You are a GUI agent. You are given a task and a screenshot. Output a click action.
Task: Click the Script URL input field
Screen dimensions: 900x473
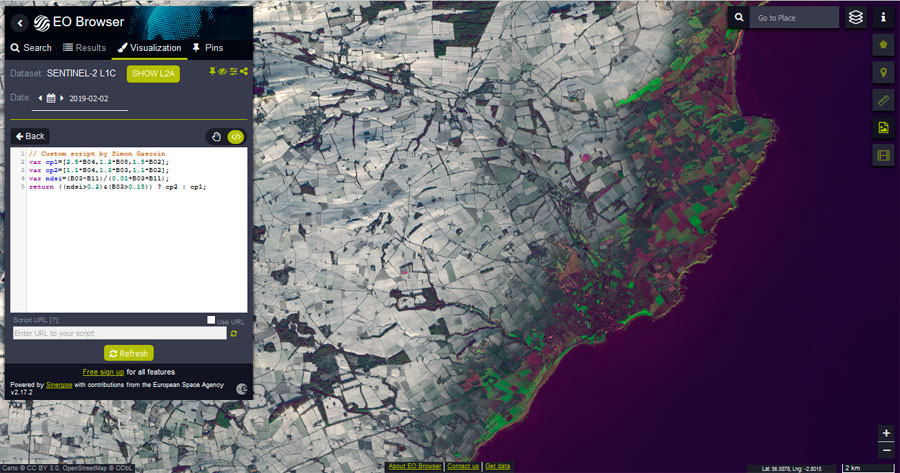click(x=119, y=333)
